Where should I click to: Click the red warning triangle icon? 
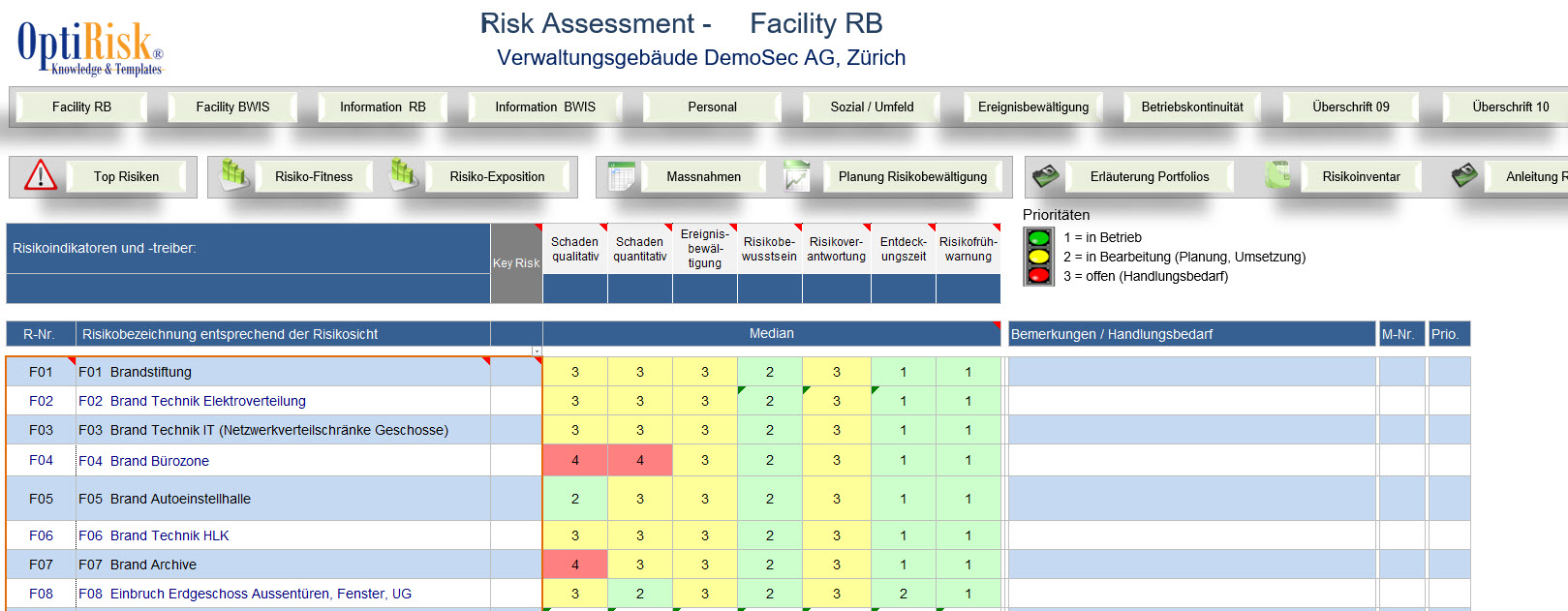[x=40, y=175]
